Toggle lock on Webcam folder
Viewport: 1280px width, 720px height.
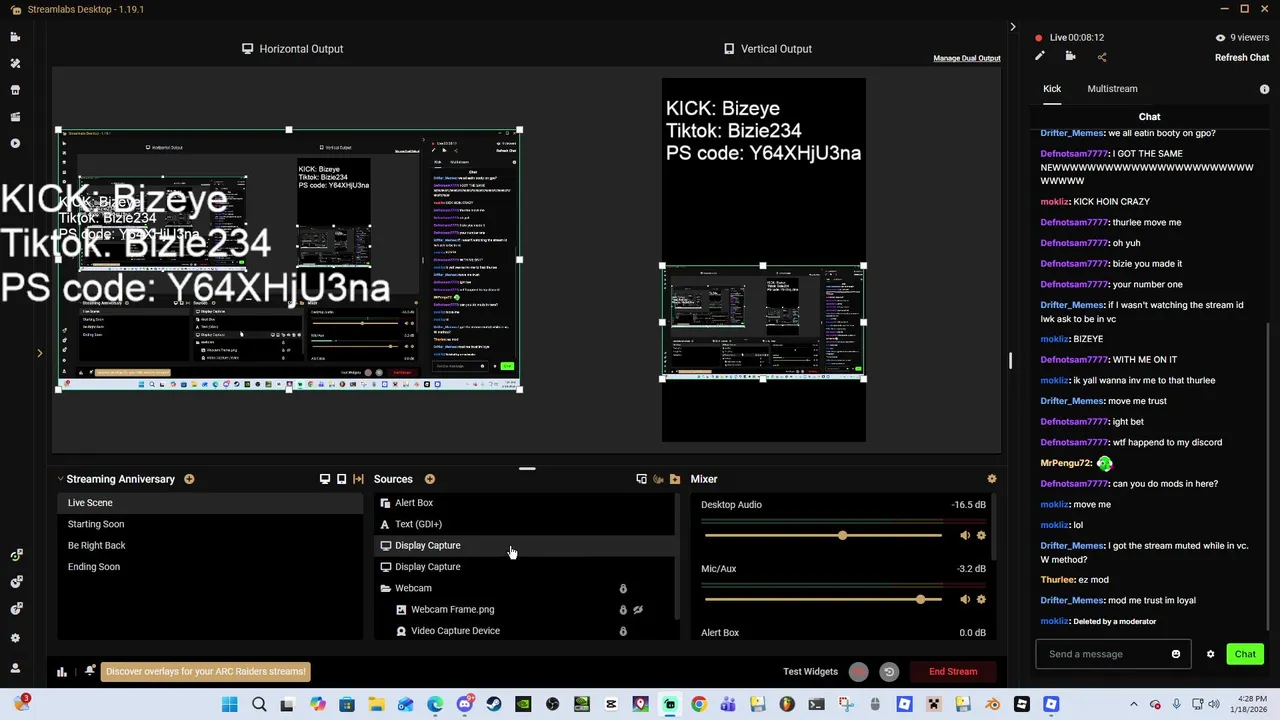coord(623,589)
